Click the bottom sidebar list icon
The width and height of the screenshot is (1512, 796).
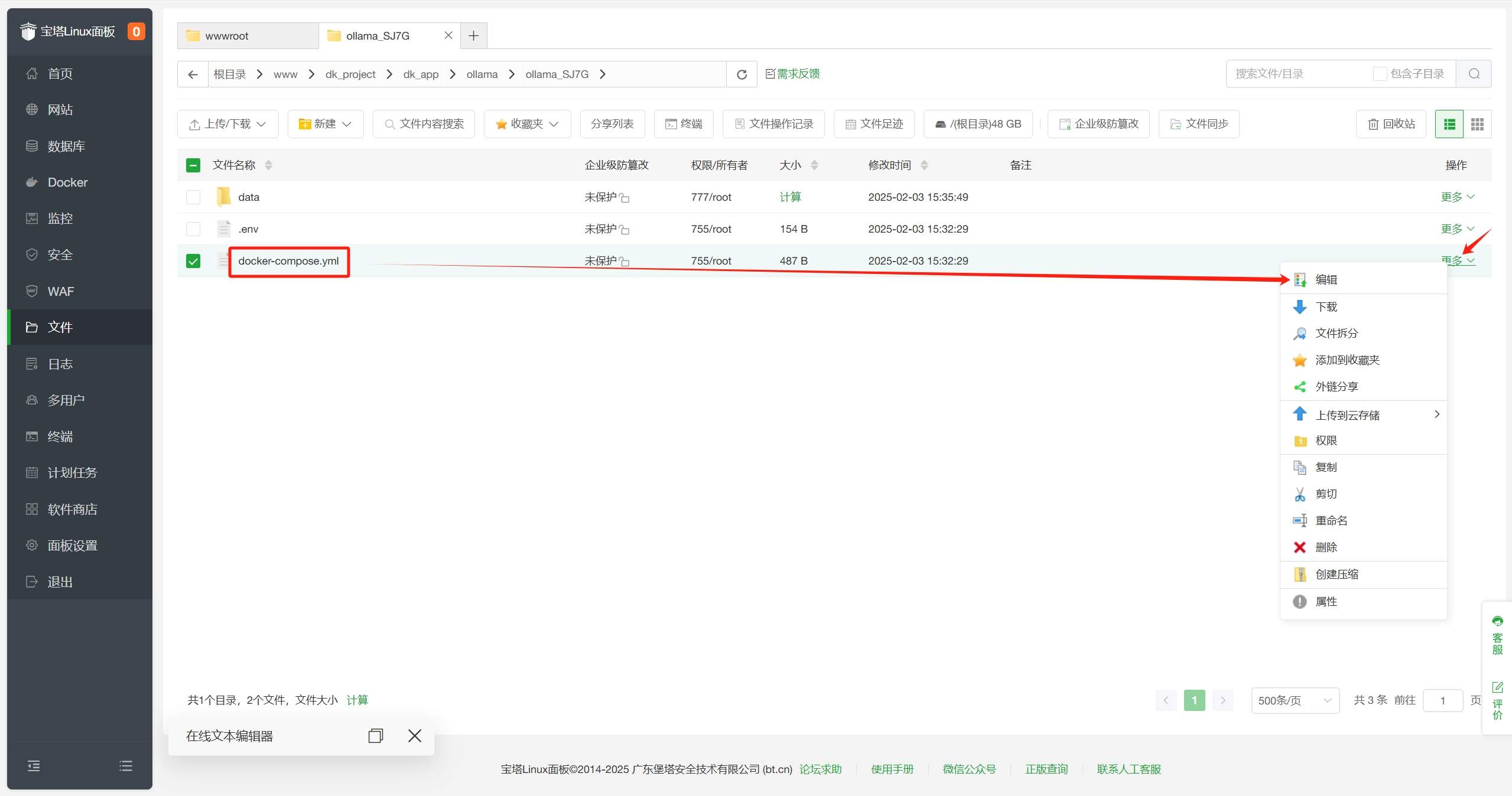[x=126, y=766]
